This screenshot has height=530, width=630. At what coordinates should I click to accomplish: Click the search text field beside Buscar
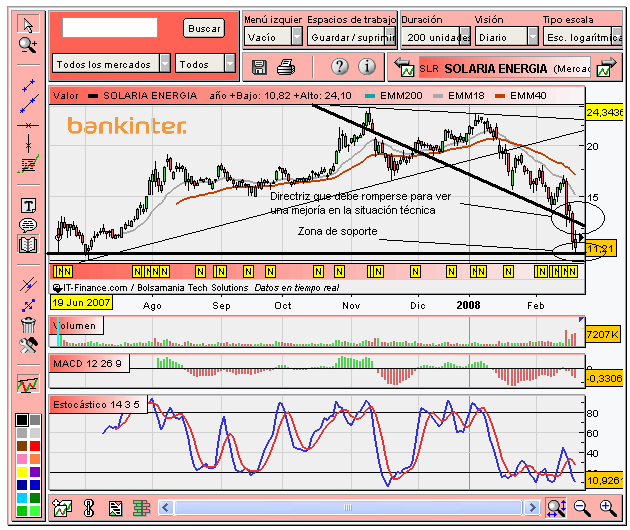coord(110,27)
